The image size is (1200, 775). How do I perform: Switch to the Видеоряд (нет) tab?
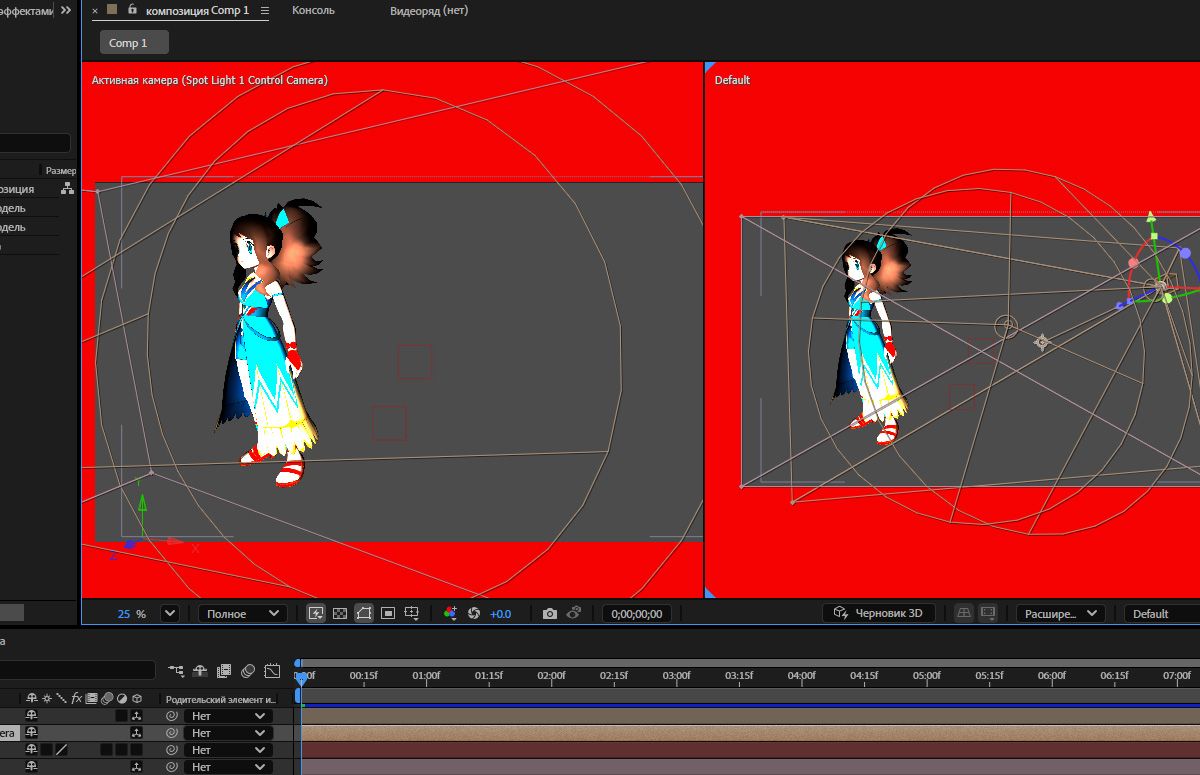(428, 10)
